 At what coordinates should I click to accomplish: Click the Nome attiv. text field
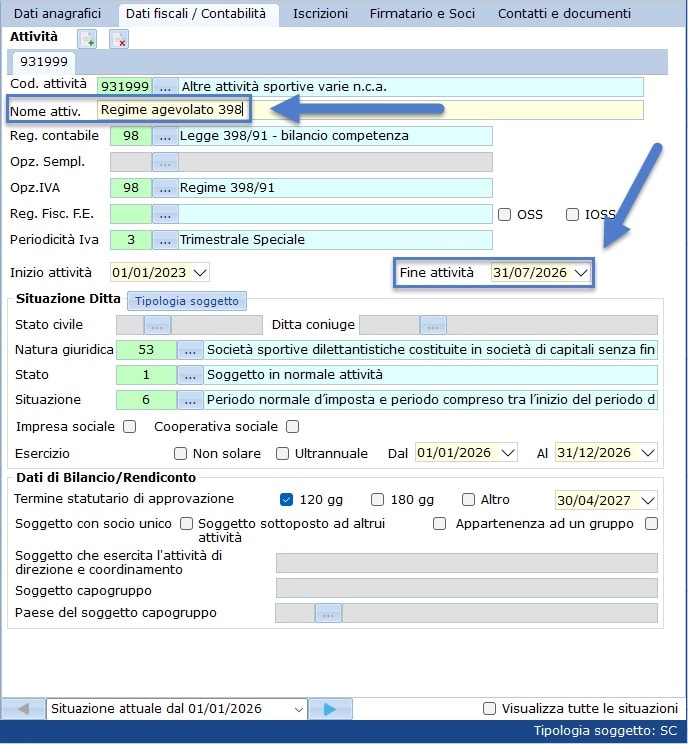pos(370,110)
